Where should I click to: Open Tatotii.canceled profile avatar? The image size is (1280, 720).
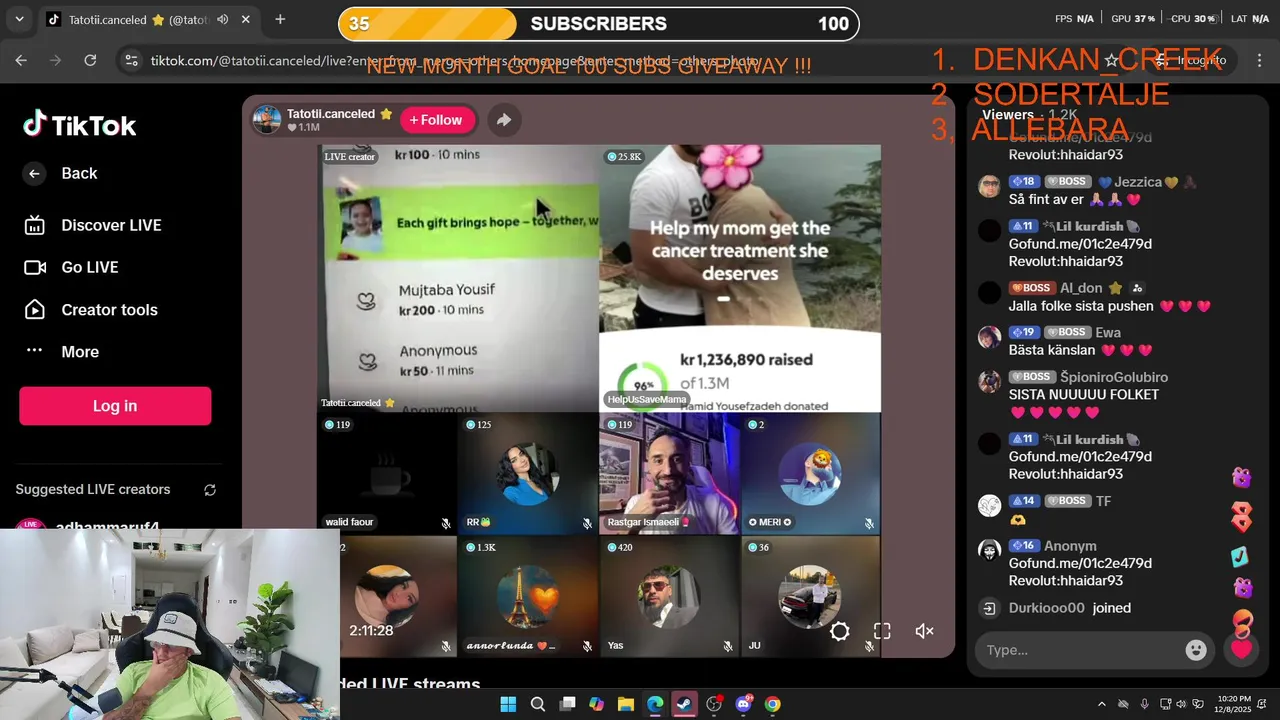tap(266, 120)
